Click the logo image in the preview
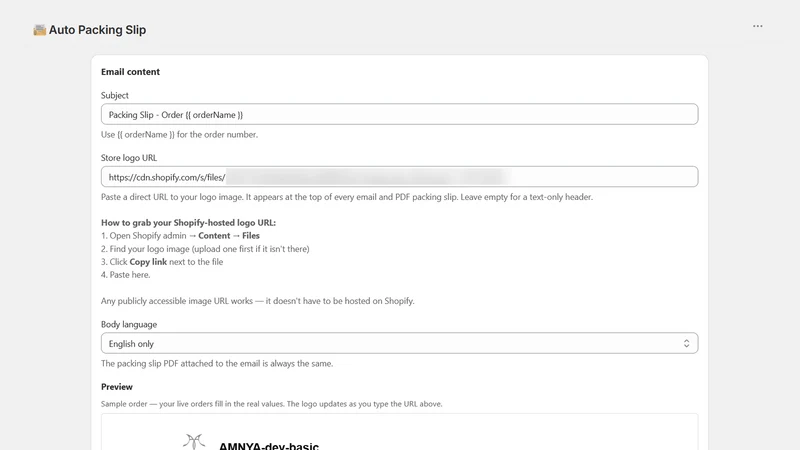 tap(194, 442)
